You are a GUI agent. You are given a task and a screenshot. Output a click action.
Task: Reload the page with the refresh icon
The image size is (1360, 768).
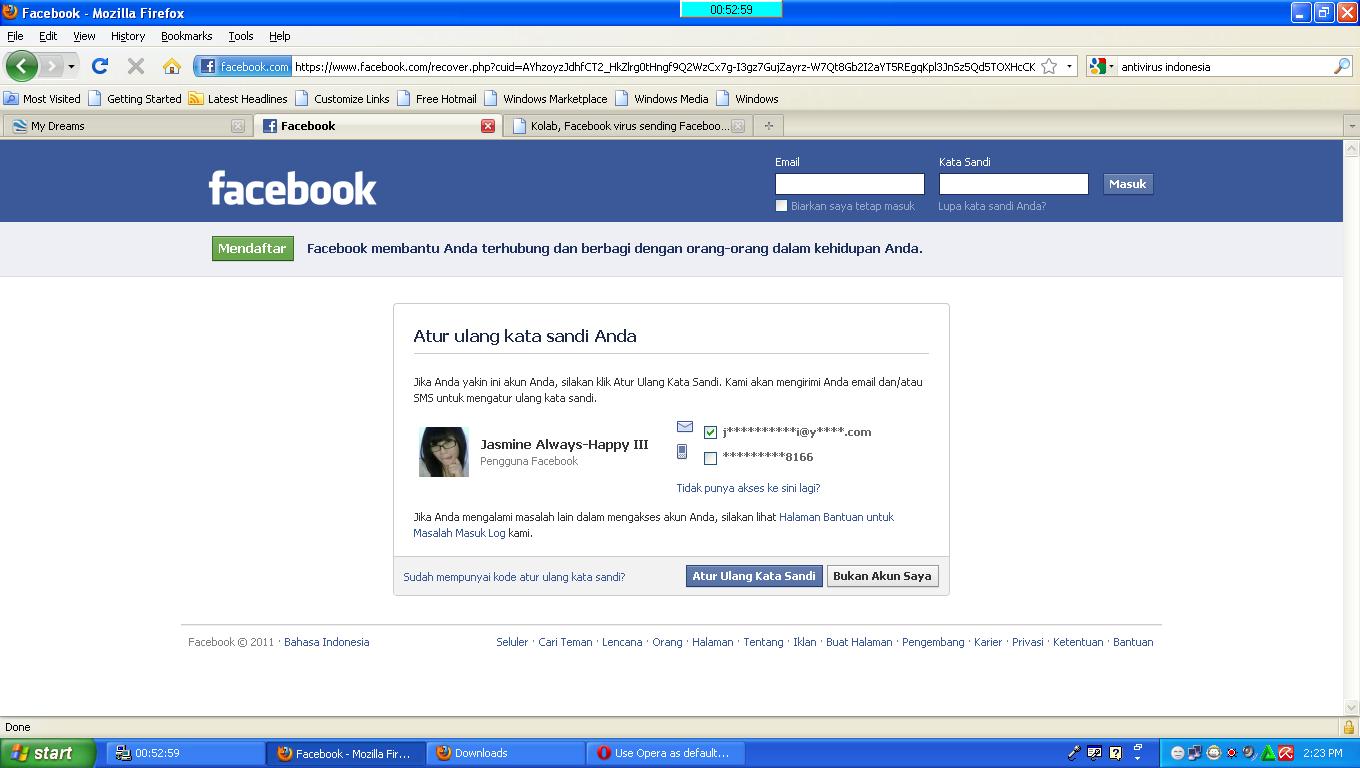pyautogui.click(x=100, y=66)
